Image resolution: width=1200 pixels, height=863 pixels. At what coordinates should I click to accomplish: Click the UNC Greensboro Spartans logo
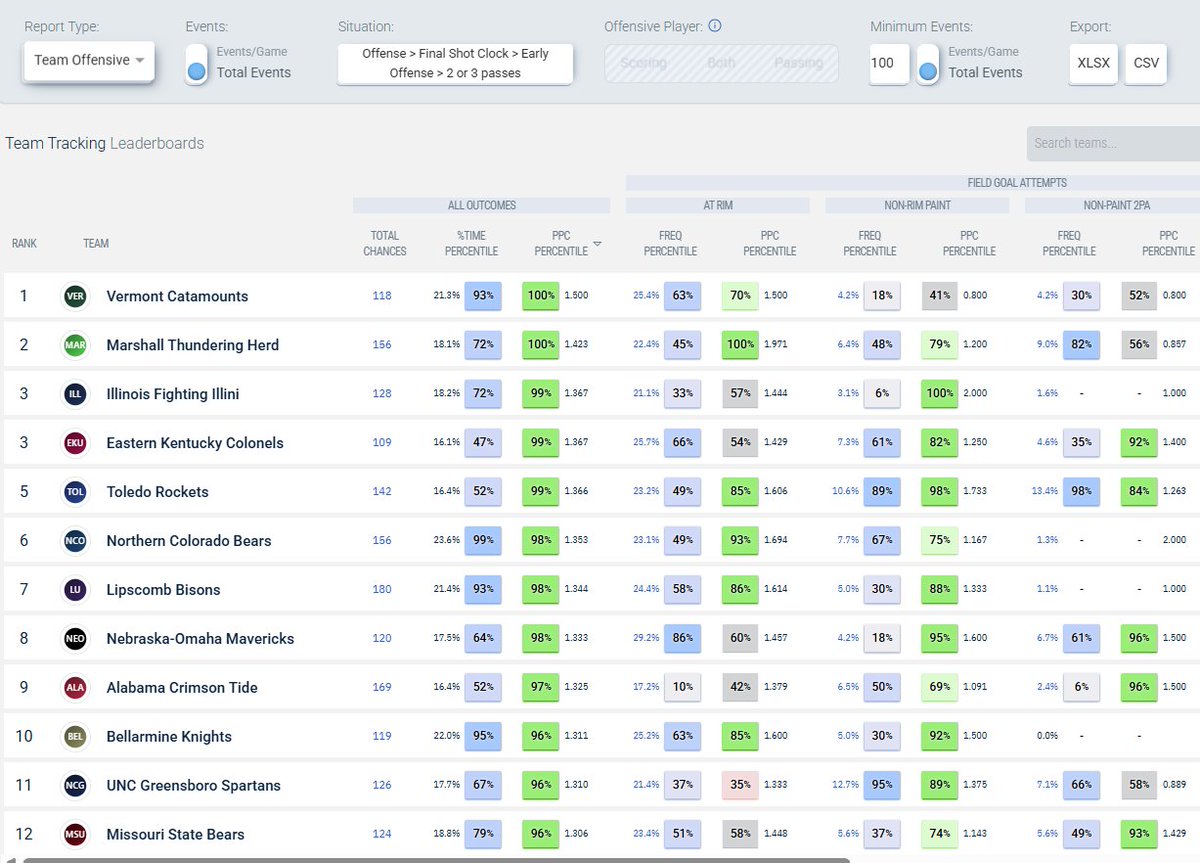[x=75, y=785]
